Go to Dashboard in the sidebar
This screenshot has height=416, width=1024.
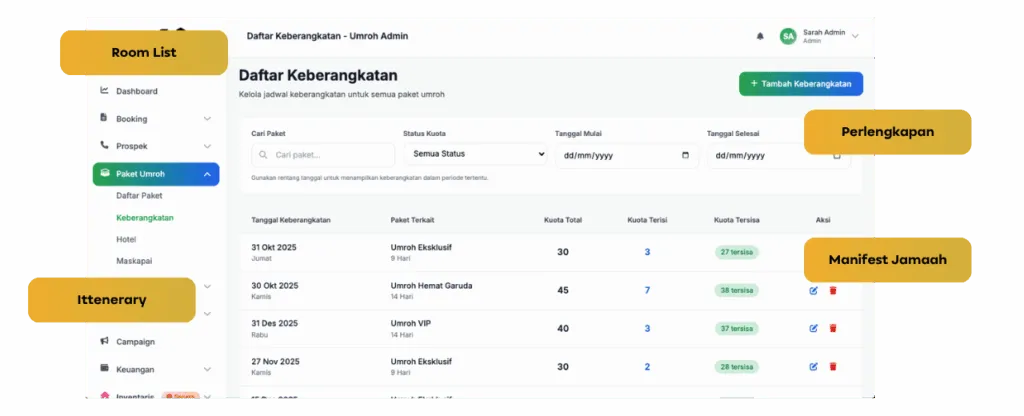tap(136, 91)
